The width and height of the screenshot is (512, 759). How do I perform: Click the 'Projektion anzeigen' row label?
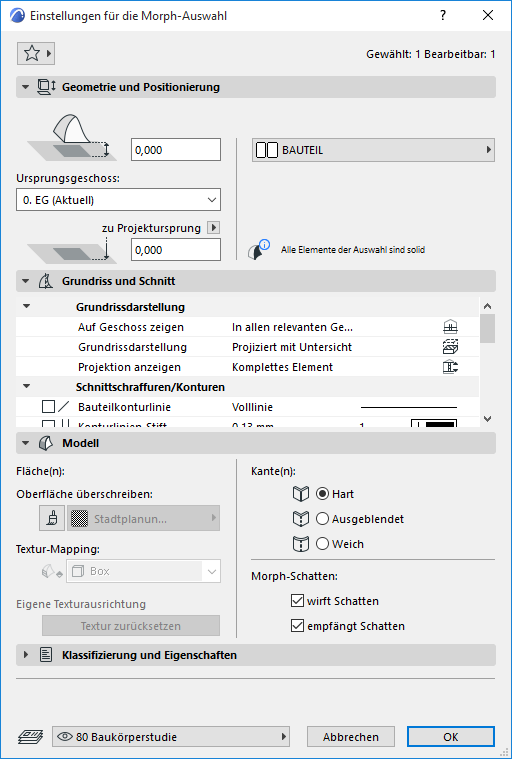(129, 367)
